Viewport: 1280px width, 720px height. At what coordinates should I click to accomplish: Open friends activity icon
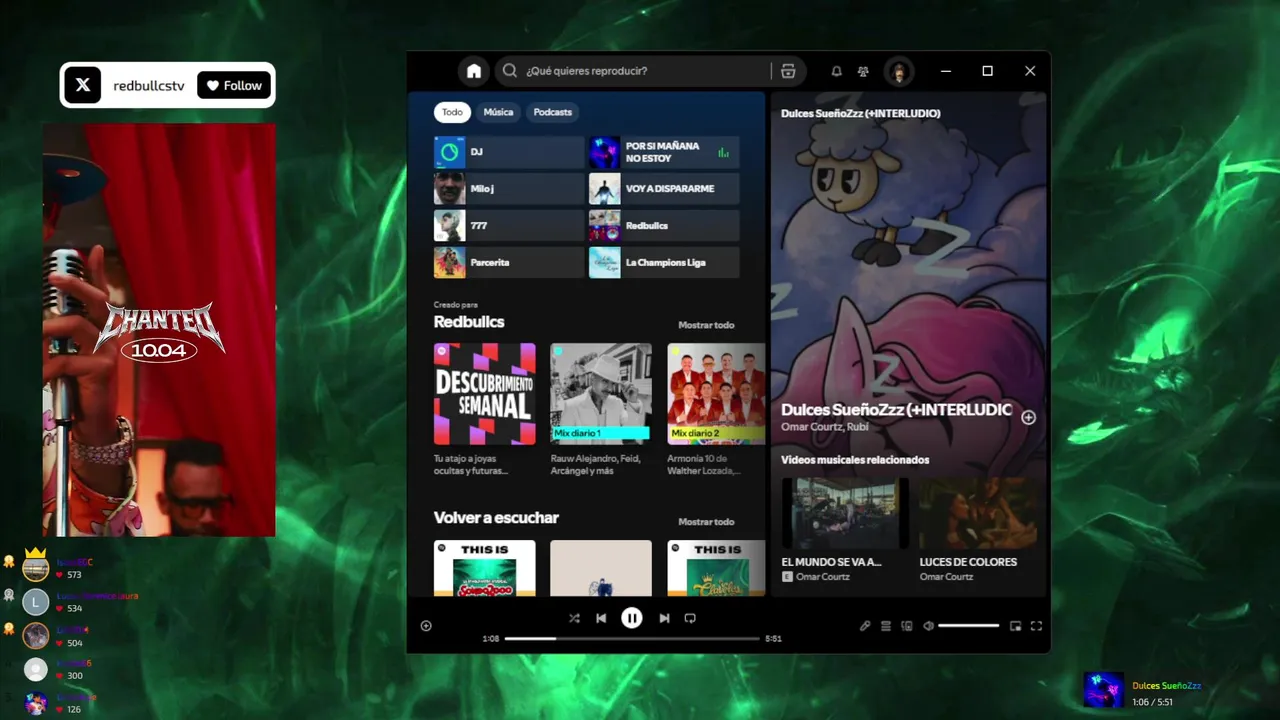[863, 71]
